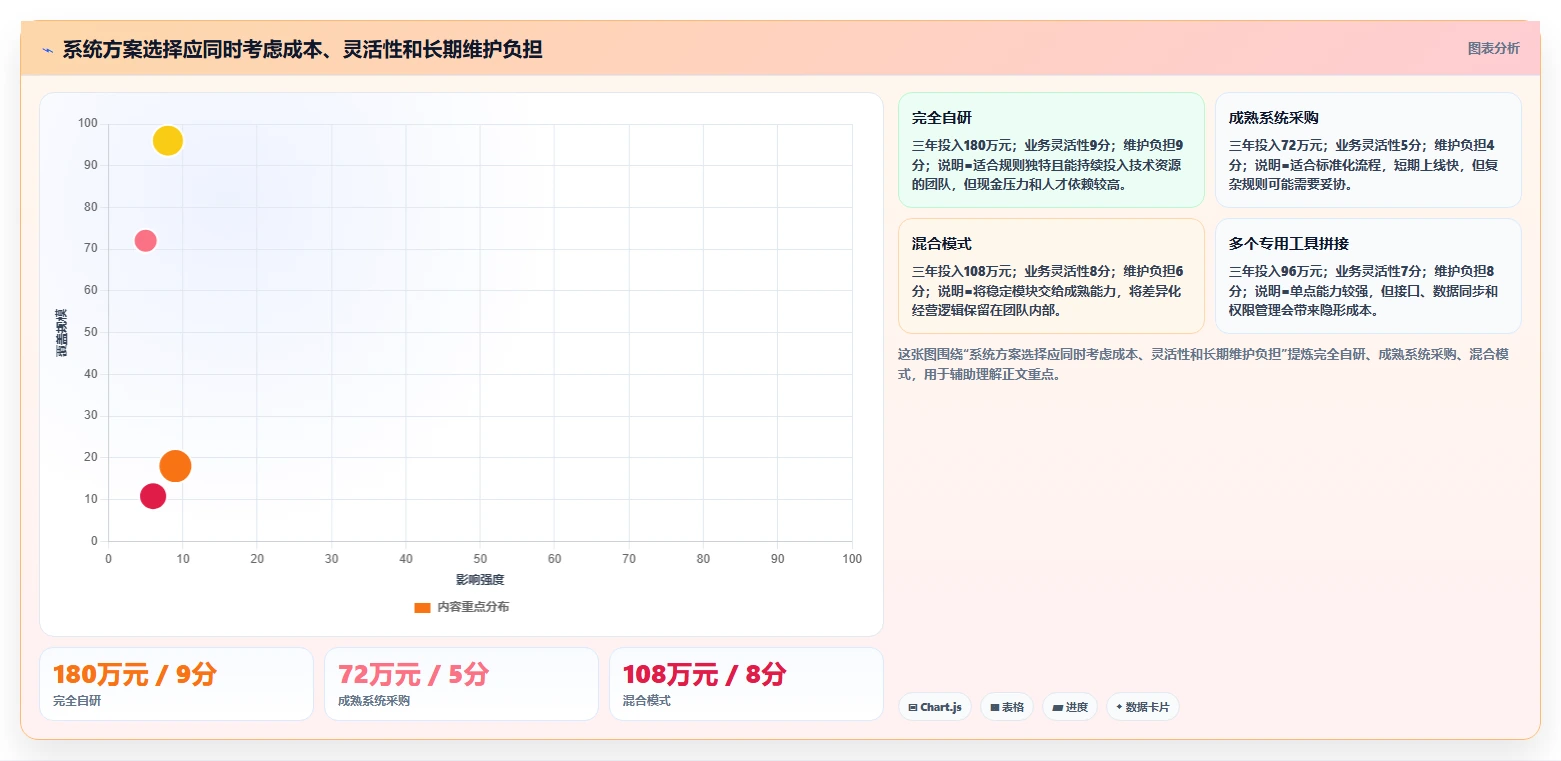Image resolution: width=1561 pixels, height=761 pixels.
Task: Click the yellow bubble near value 96
Action: click(168, 141)
